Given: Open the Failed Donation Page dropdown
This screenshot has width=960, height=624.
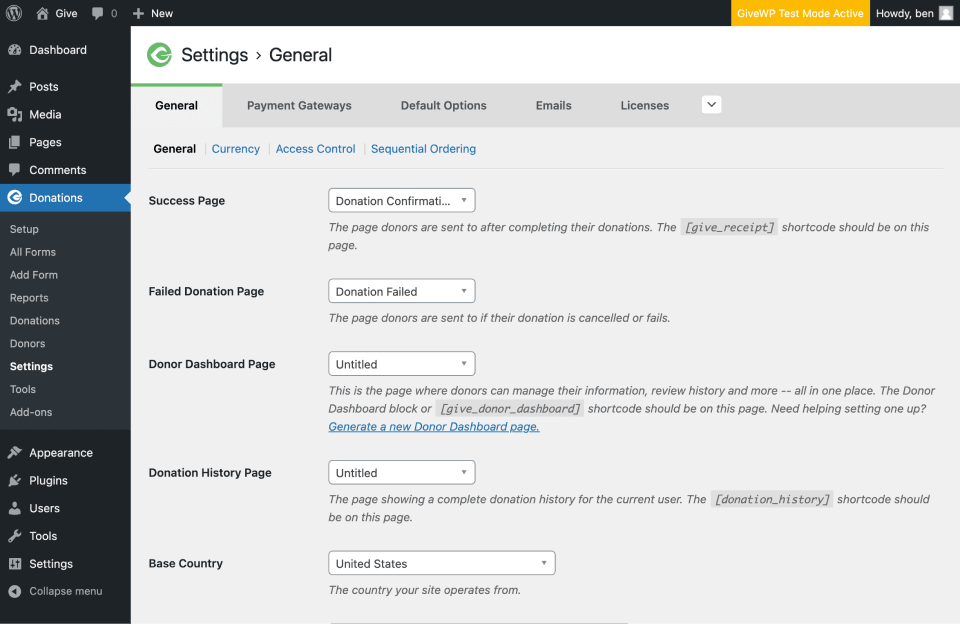Looking at the screenshot, I should click(402, 291).
